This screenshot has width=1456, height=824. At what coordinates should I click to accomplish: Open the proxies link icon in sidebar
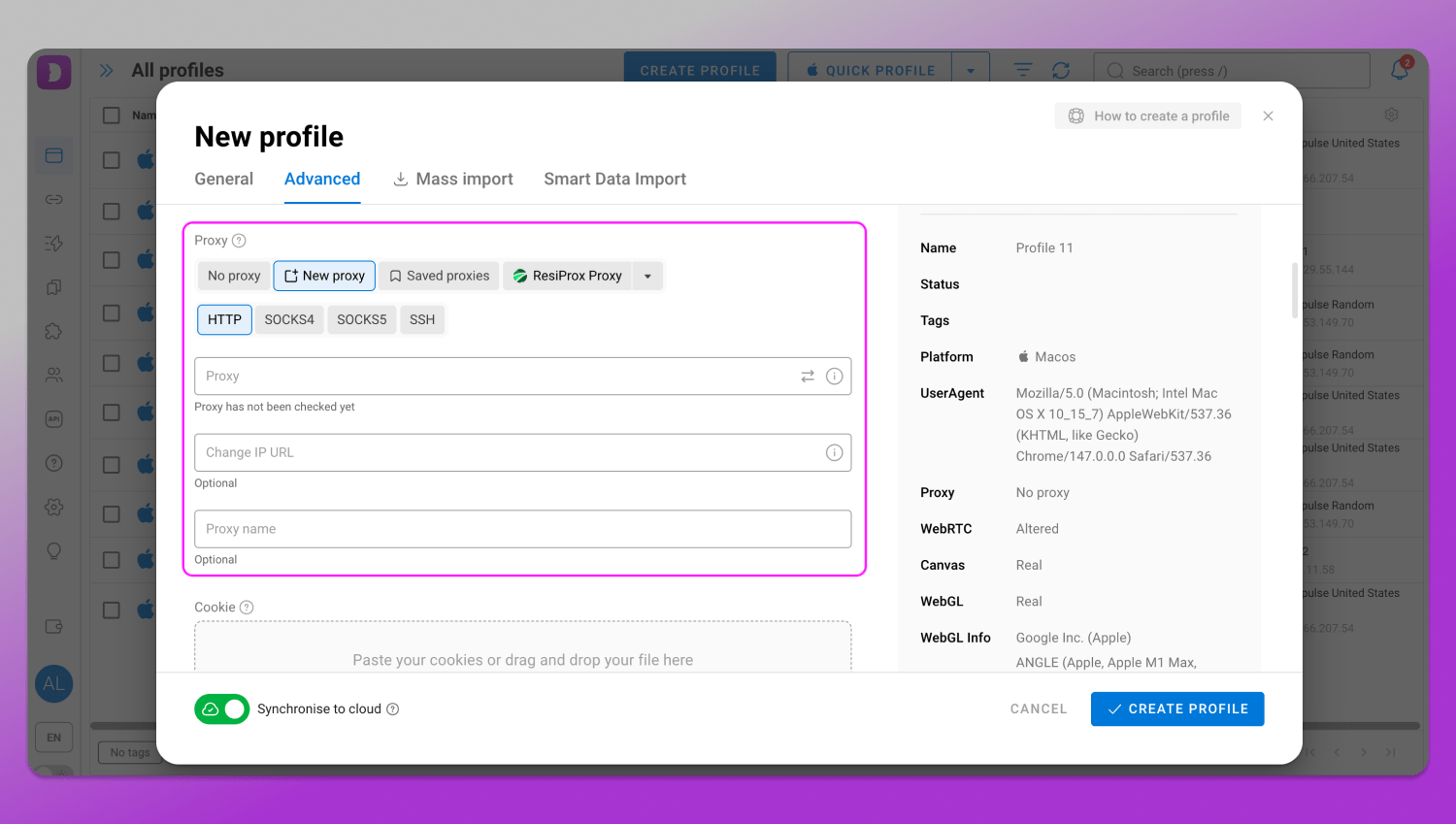tap(54, 199)
